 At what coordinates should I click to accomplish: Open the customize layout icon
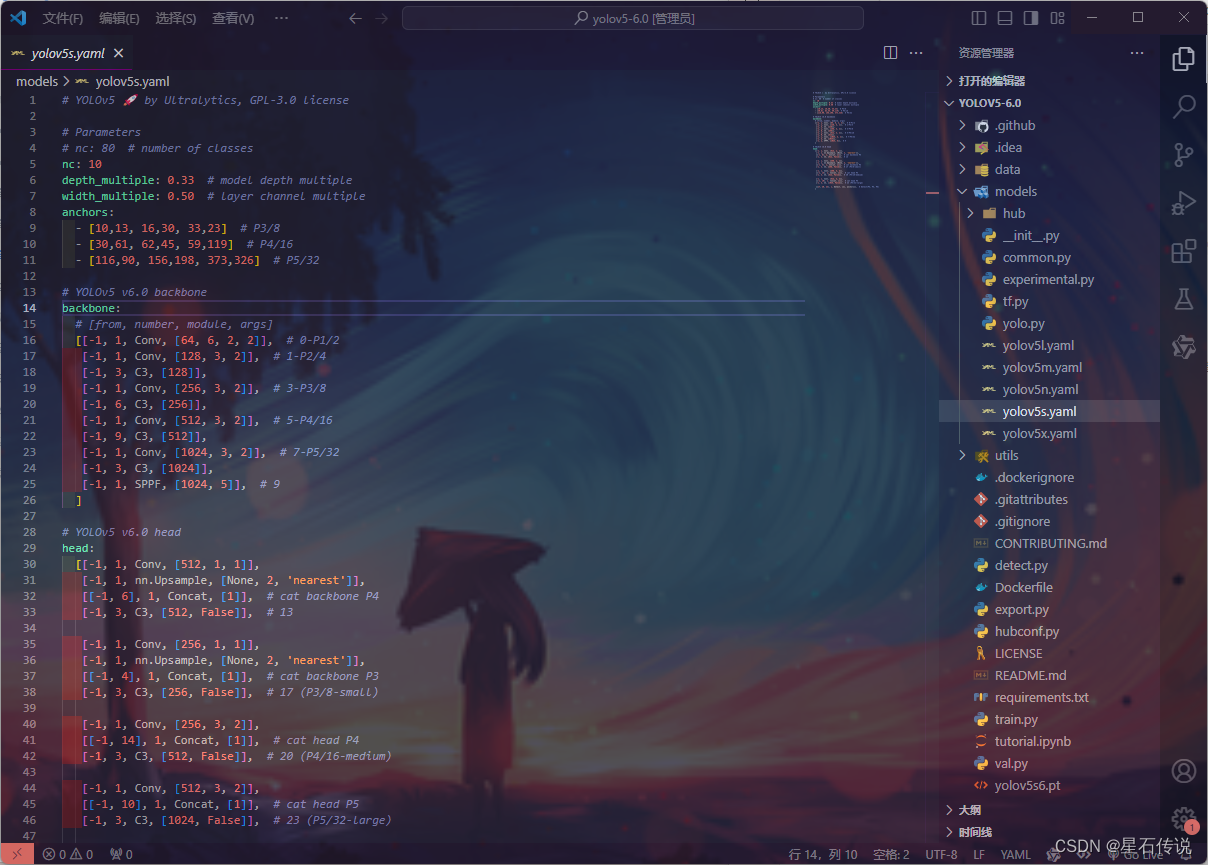coord(1058,18)
